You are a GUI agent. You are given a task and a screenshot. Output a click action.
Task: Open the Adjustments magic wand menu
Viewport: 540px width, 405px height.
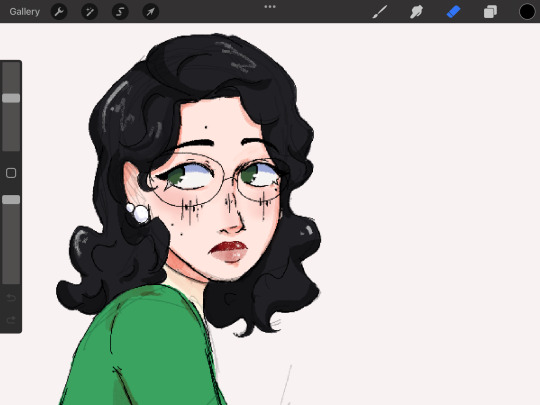pyautogui.click(x=90, y=12)
